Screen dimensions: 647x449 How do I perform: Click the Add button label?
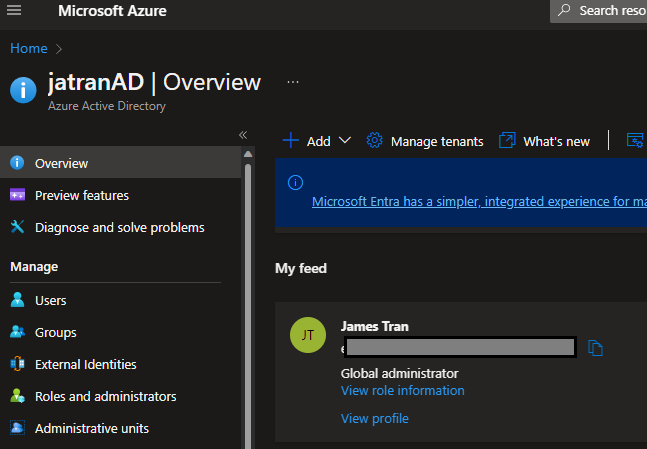pos(319,141)
